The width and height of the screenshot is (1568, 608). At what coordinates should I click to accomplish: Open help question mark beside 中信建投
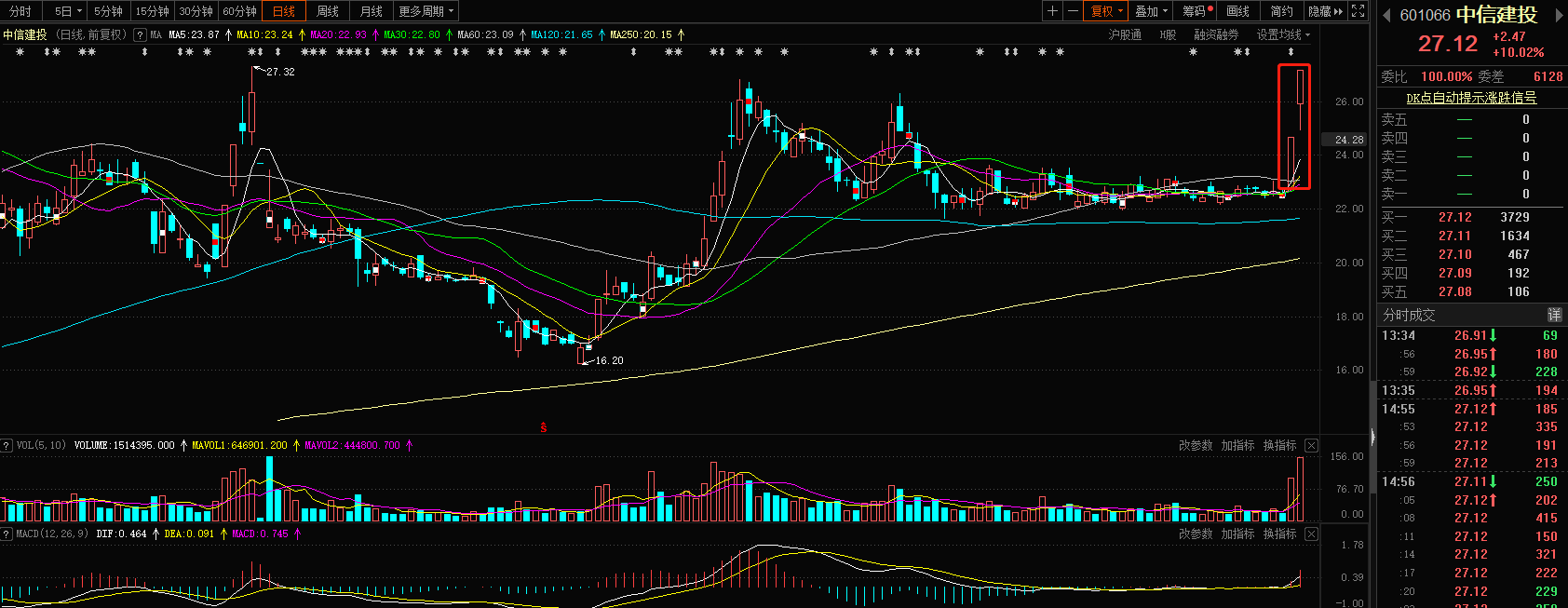tap(140, 34)
